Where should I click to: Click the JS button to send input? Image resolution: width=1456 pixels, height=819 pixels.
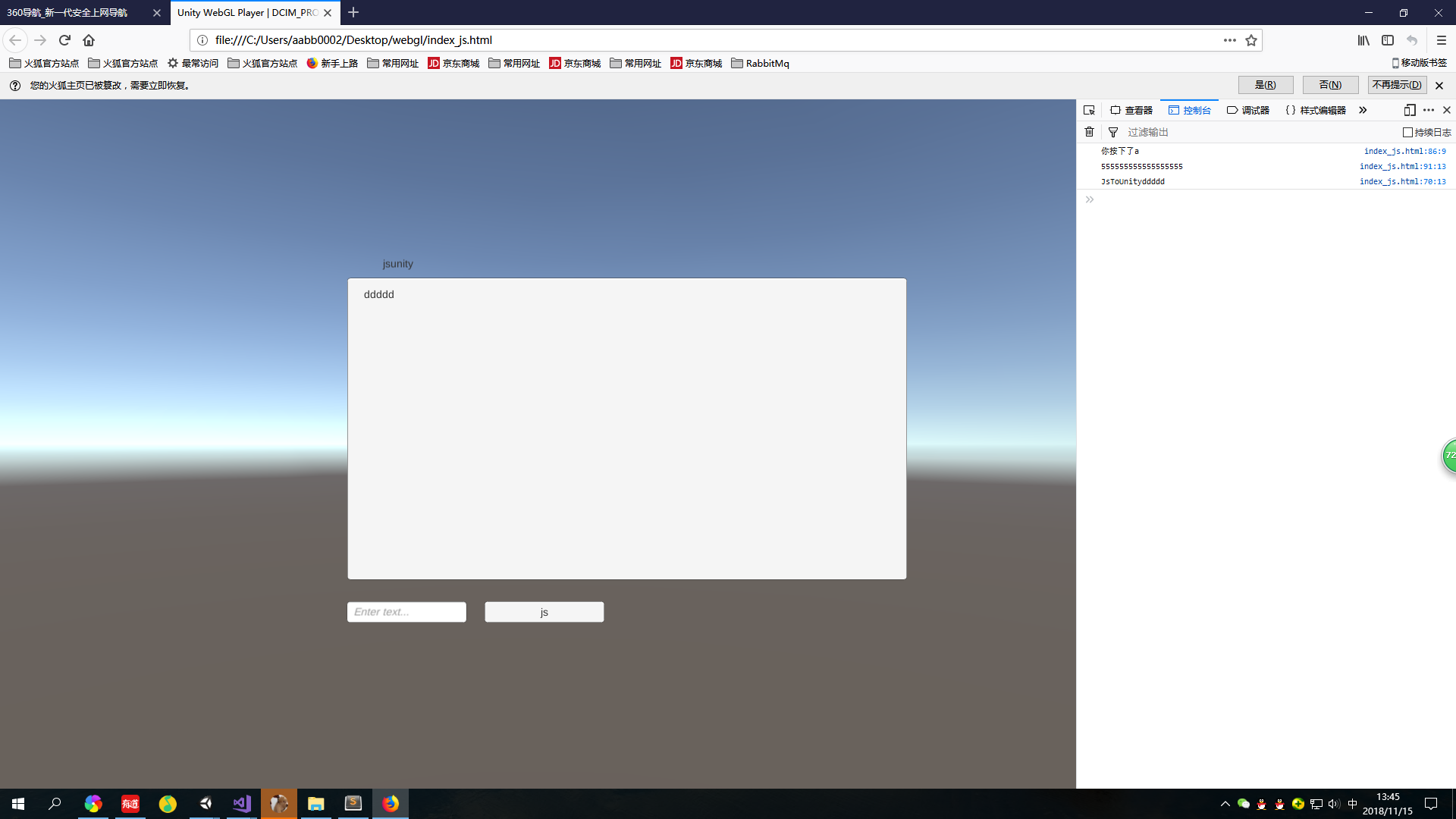point(544,611)
